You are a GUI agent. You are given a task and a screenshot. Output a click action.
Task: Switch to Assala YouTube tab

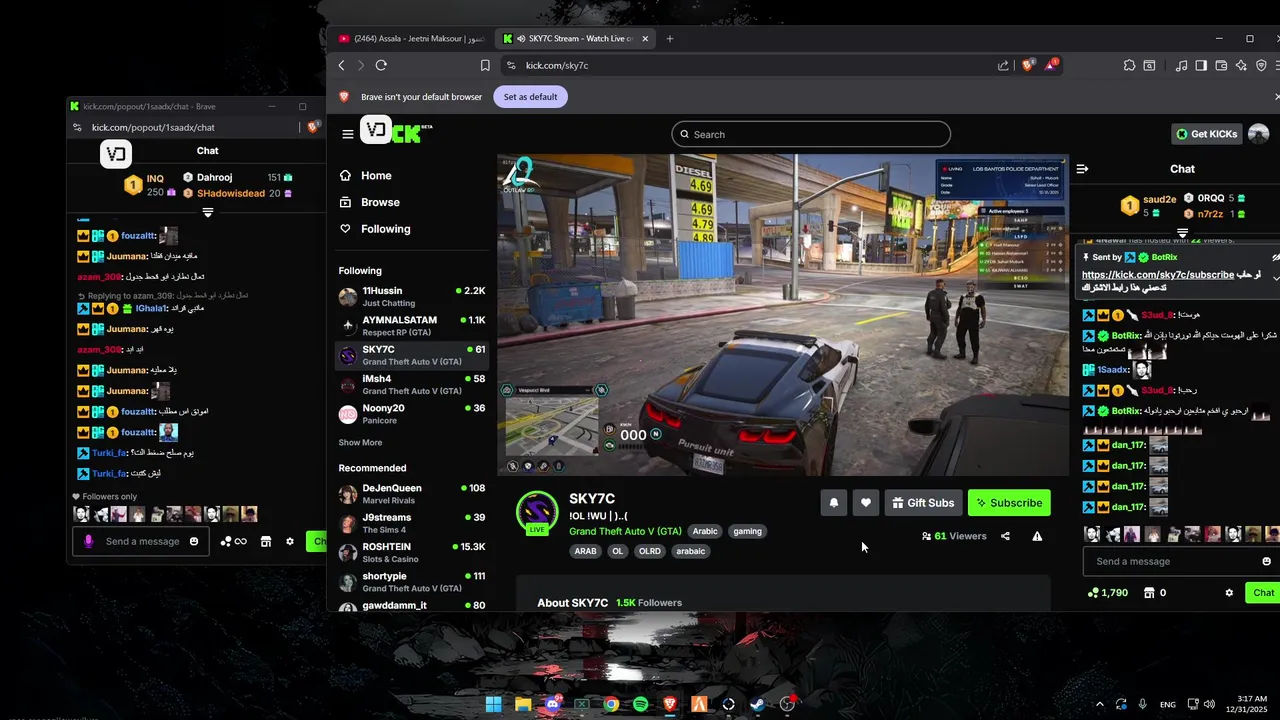pos(411,39)
